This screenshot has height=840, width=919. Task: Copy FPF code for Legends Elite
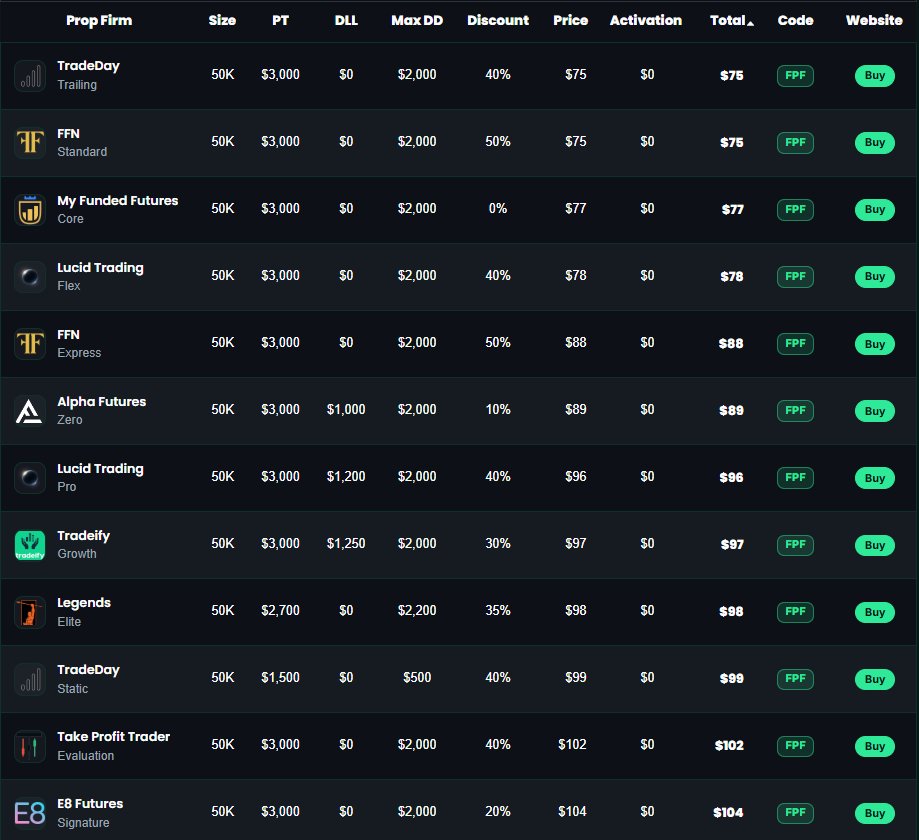tap(795, 611)
